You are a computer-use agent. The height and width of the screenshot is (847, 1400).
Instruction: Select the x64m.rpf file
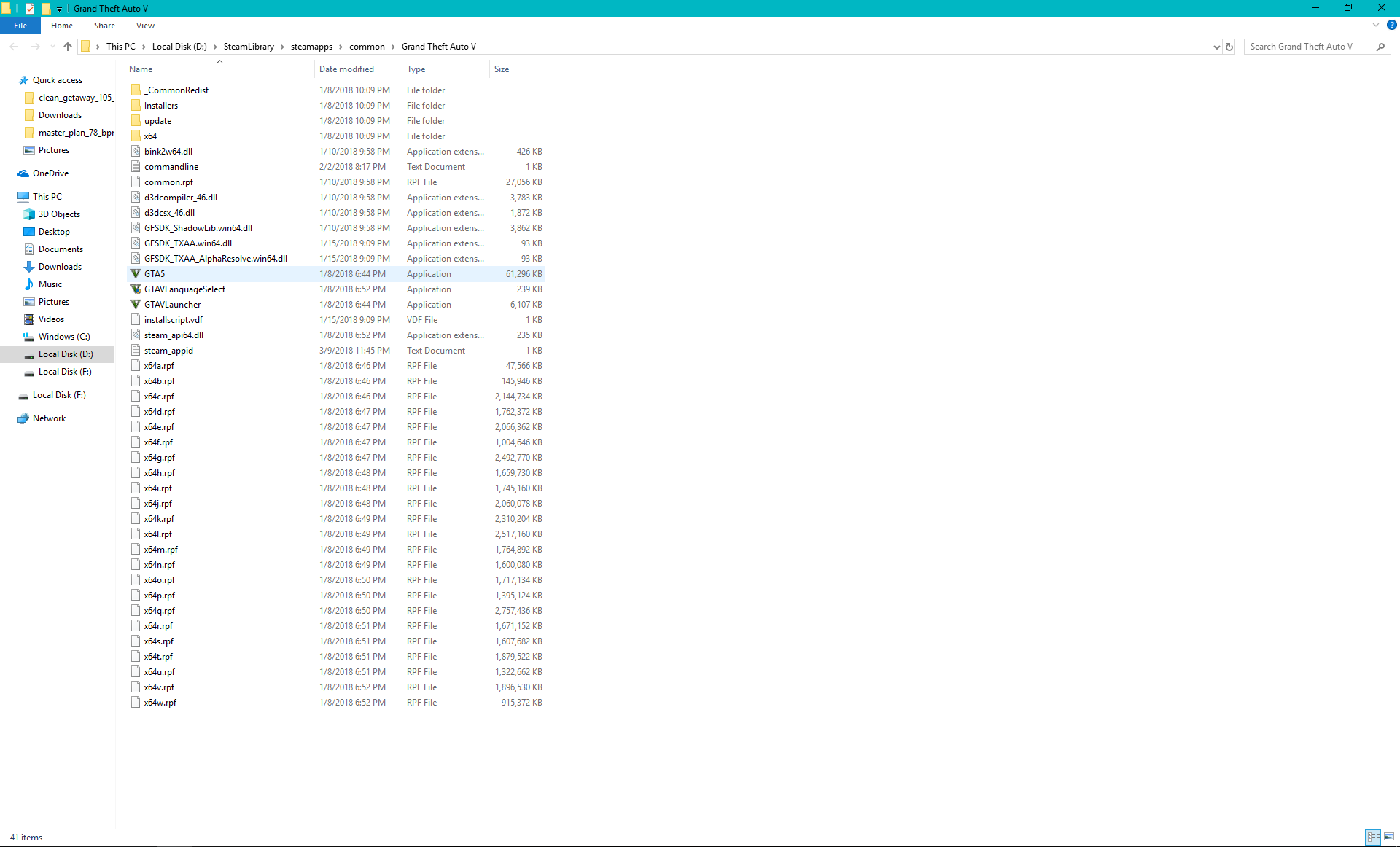[x=336, y=550]
